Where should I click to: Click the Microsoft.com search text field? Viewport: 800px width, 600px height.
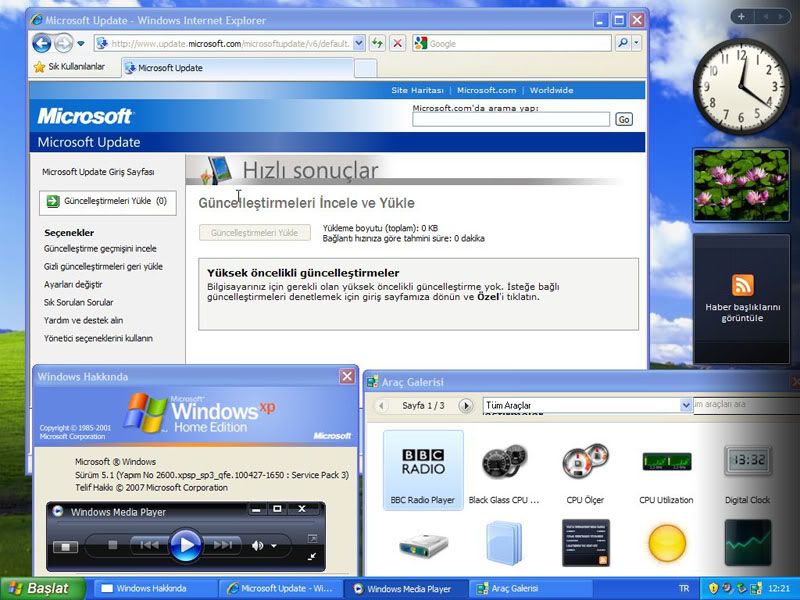coord(511,119)
